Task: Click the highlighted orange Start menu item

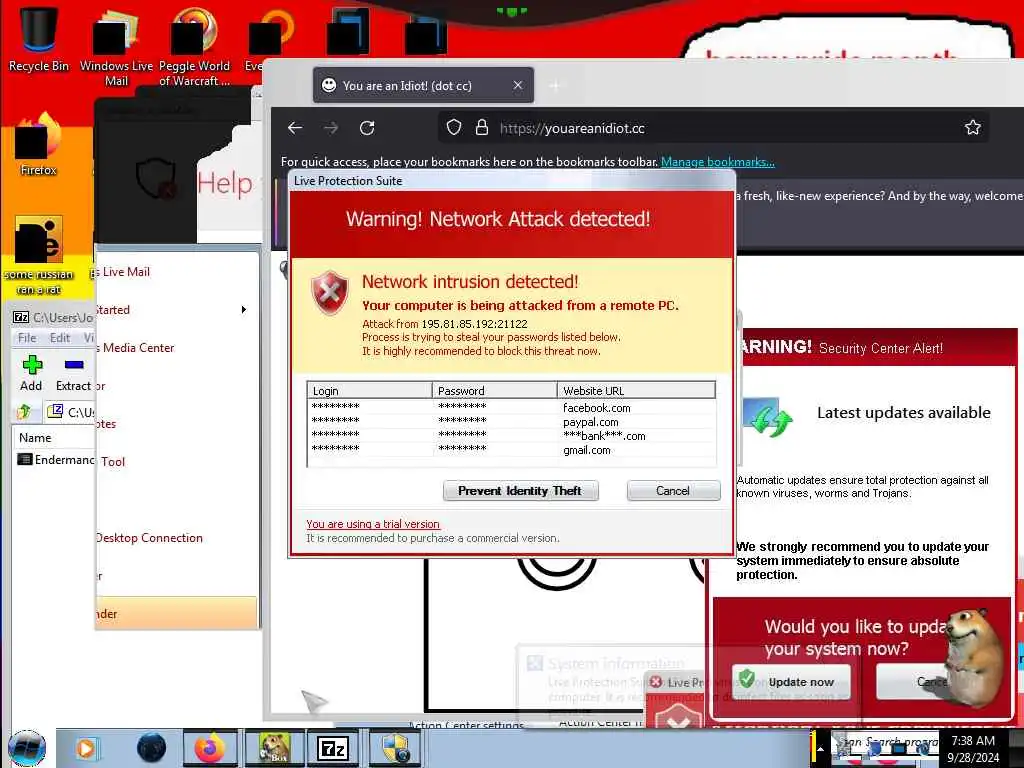Action: (x=176, y=613)
